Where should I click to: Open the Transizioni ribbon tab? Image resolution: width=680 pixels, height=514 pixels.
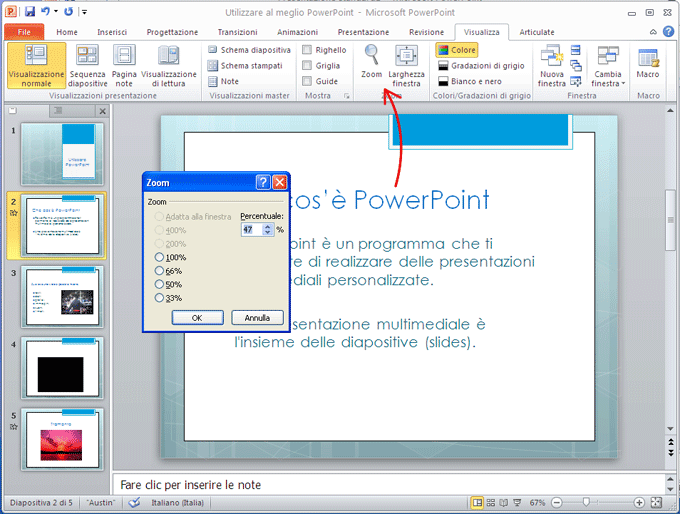point(237,32)
